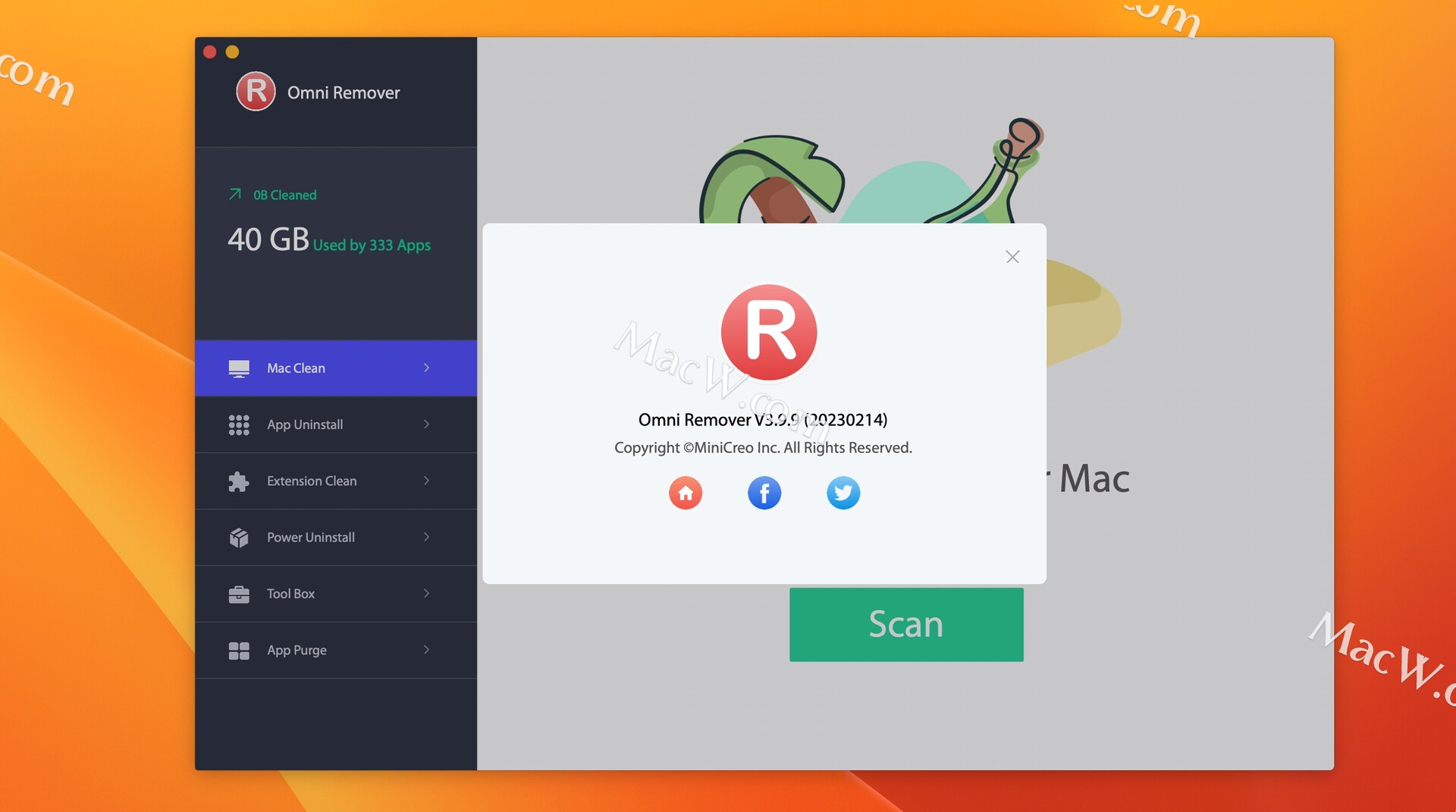The height and width of the screenshot is (812, 1456).
Task: Click the Tool Box briefcase icon
Action: (x=239, y=594)
